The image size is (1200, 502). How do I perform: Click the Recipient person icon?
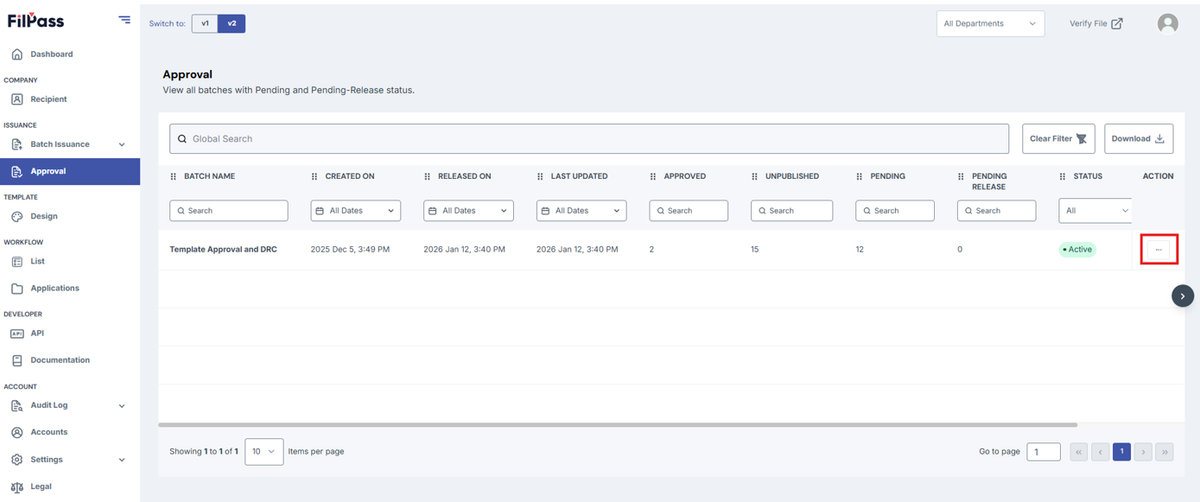pyautogui.click(x=17, y=99)
